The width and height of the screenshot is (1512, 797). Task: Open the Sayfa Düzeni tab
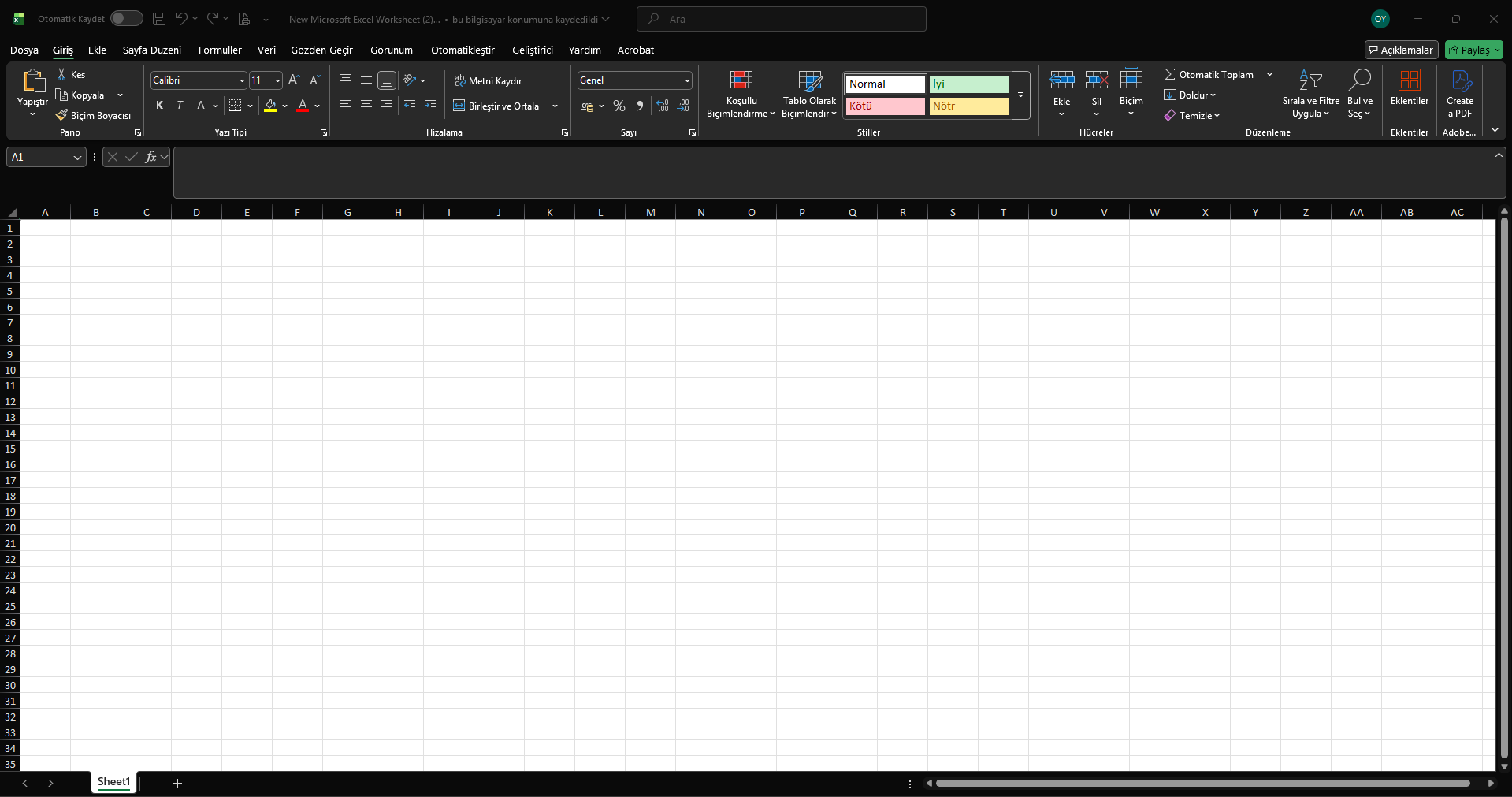pyautogui.click(x=152, y=50)
